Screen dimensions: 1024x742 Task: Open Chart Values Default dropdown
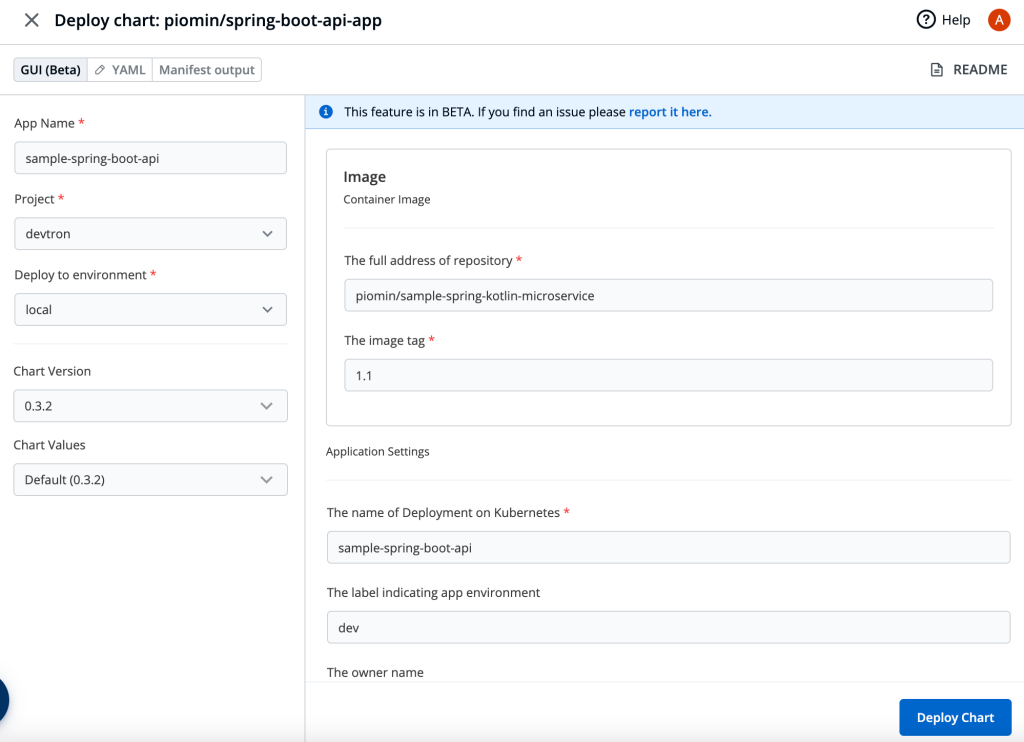[x=150, y=479]
